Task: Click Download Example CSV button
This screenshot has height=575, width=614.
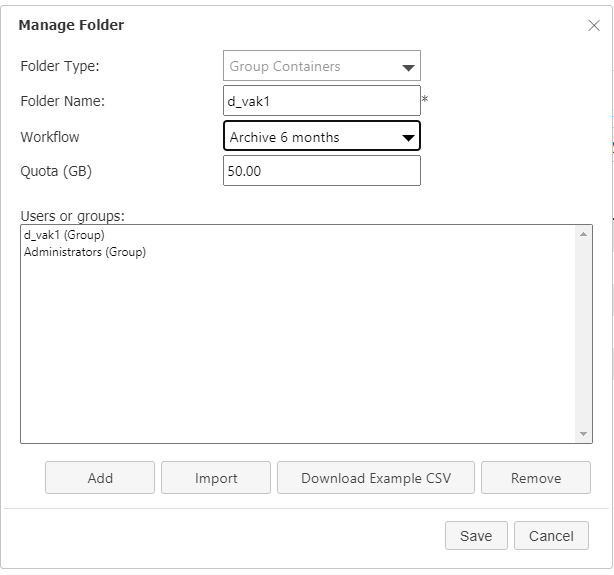Action: (x=376, y=477)
